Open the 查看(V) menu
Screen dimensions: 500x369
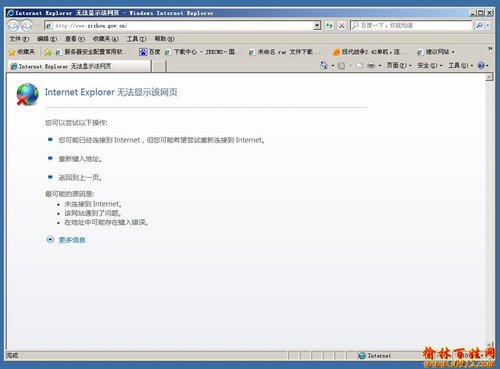[75, 39]
